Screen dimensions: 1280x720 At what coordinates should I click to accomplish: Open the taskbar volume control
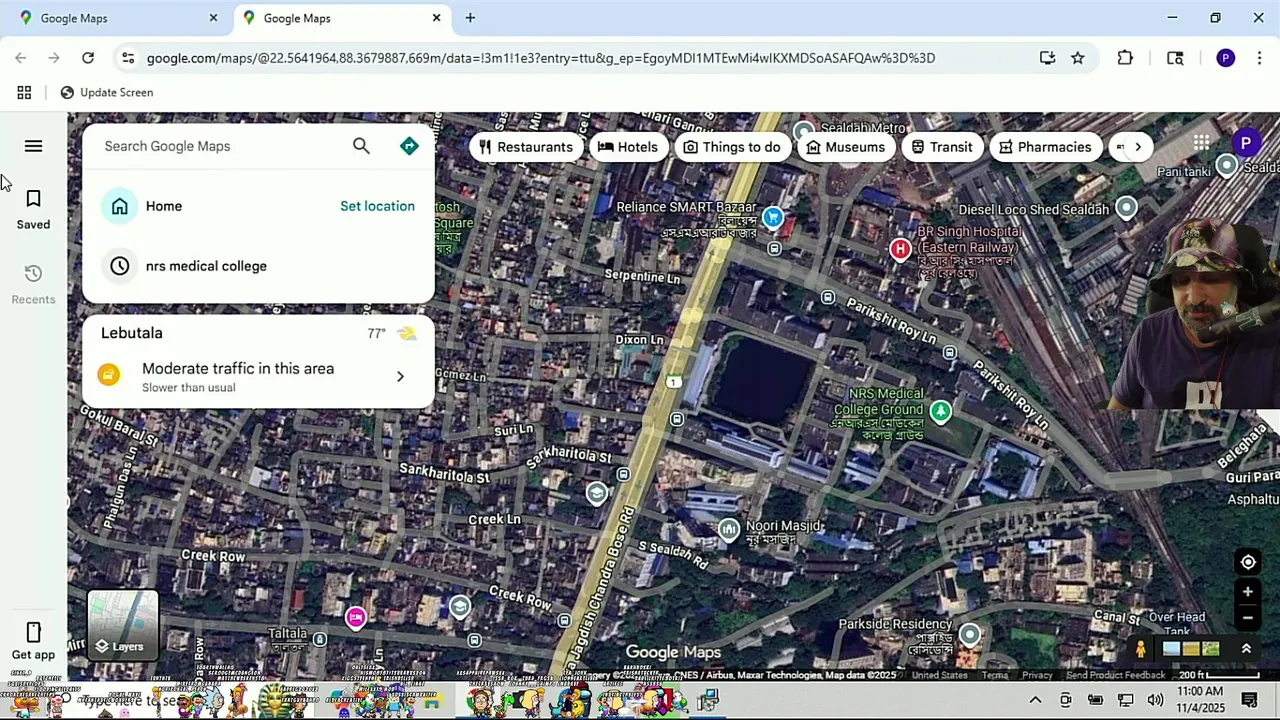pyautogui.click(x=1155, y=700)
